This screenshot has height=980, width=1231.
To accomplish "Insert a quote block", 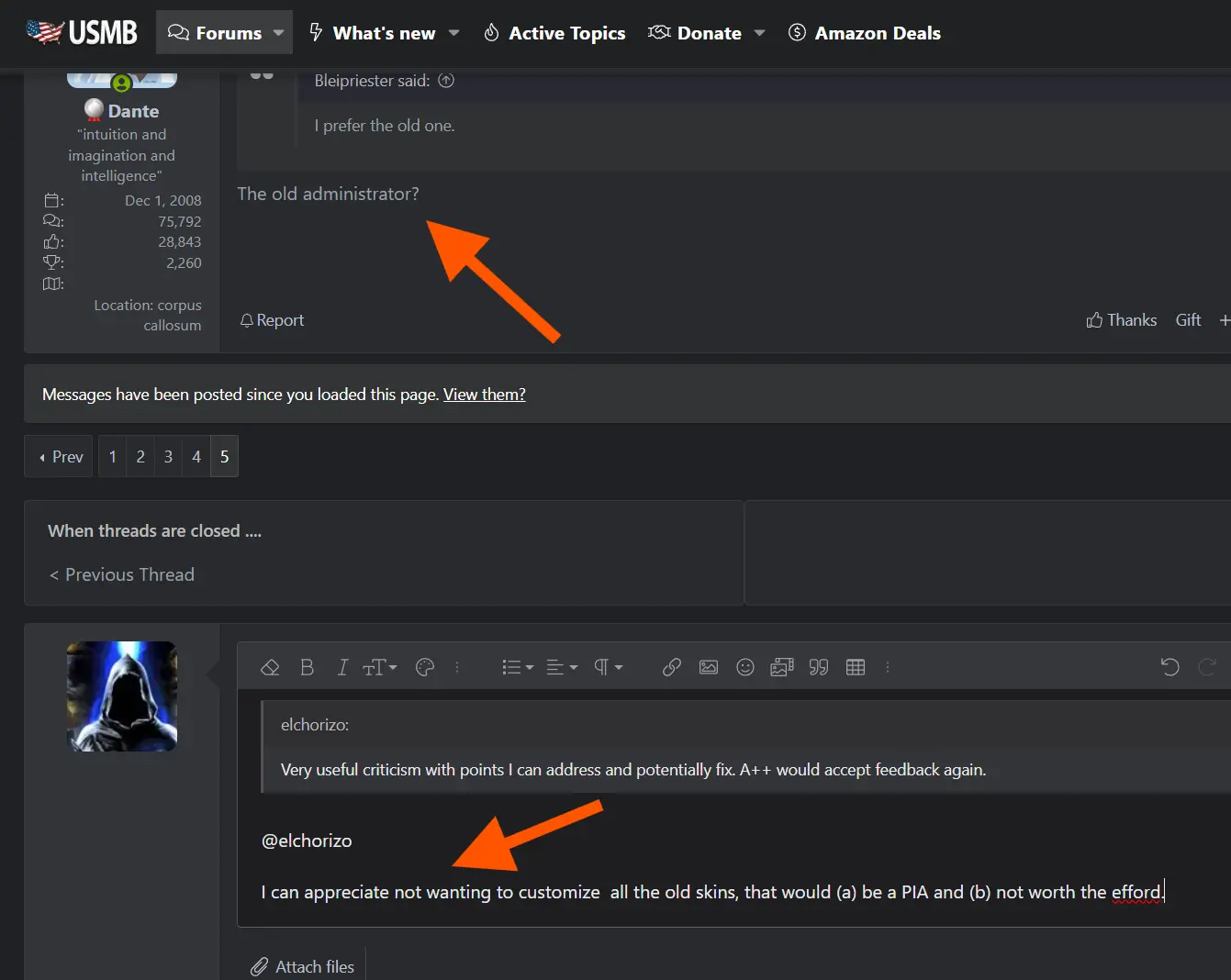I will coord(819,667).
